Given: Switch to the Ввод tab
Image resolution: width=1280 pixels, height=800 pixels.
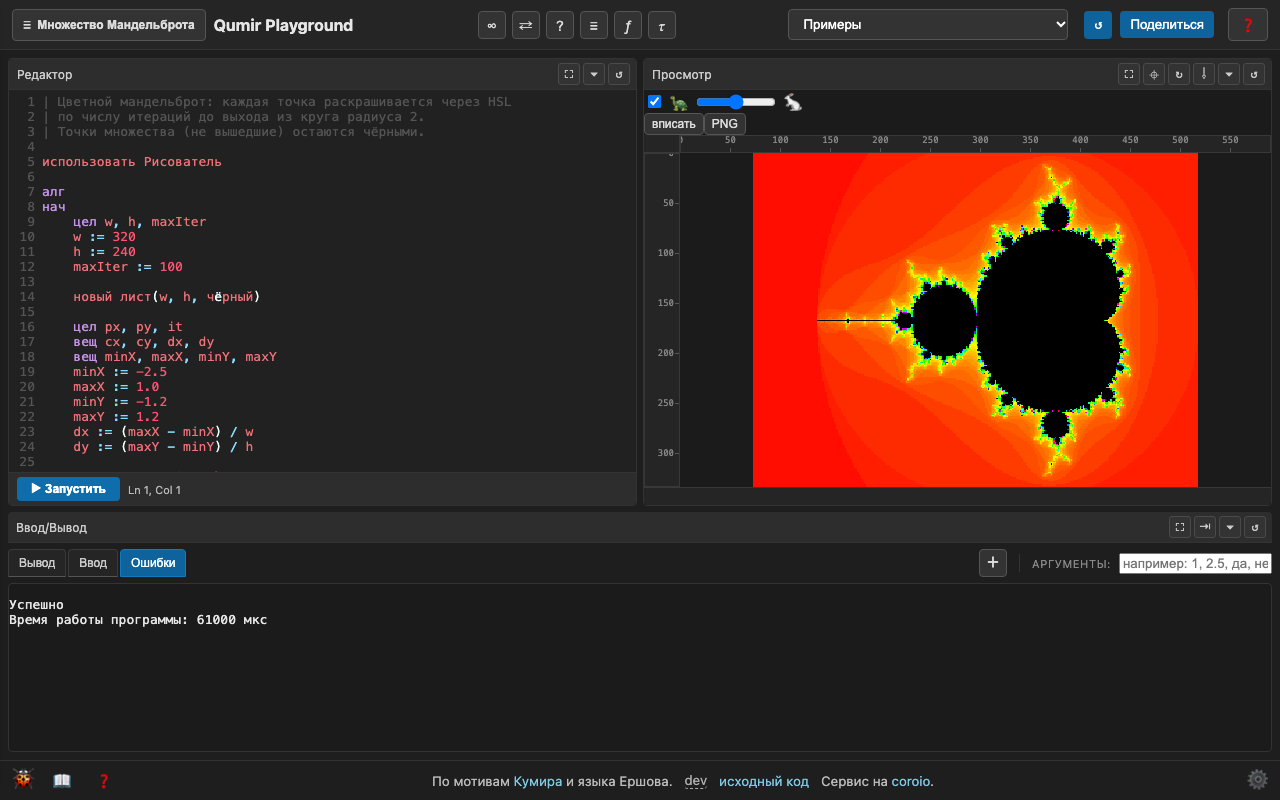Looking at the screenshot, I should tap(93, 563).
